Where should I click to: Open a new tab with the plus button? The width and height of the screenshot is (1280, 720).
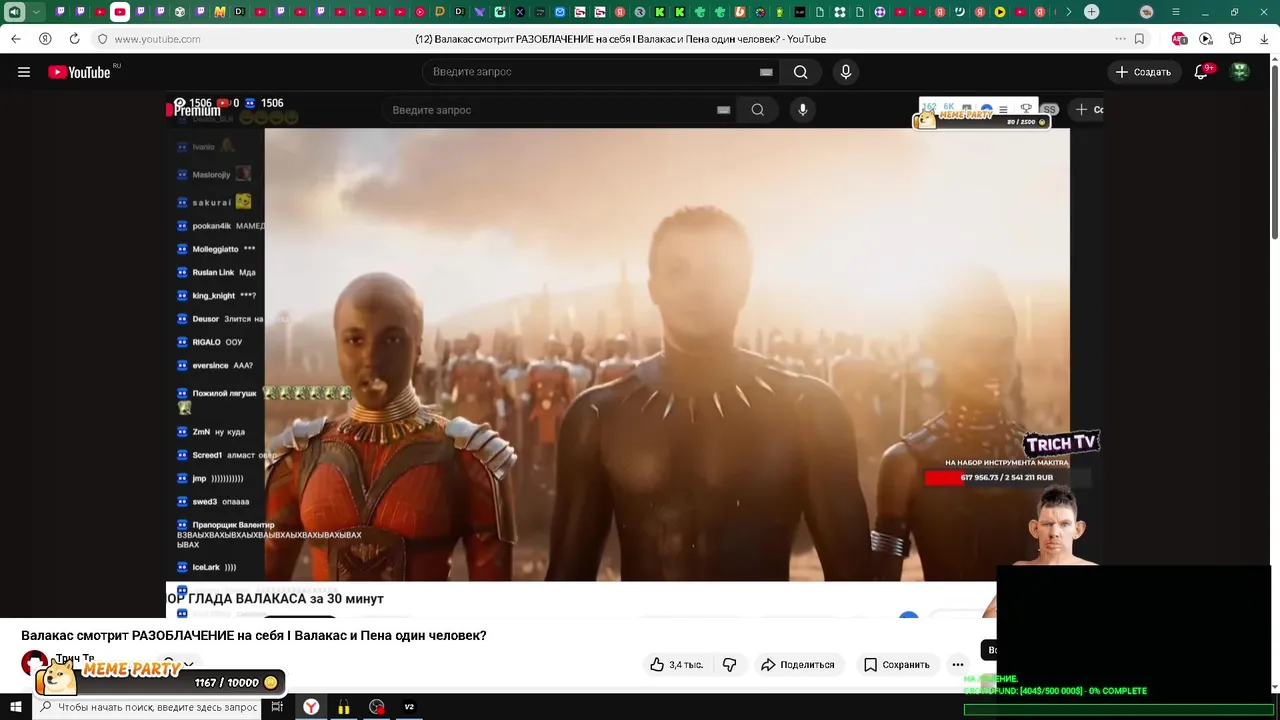[x=1091, y=12]
